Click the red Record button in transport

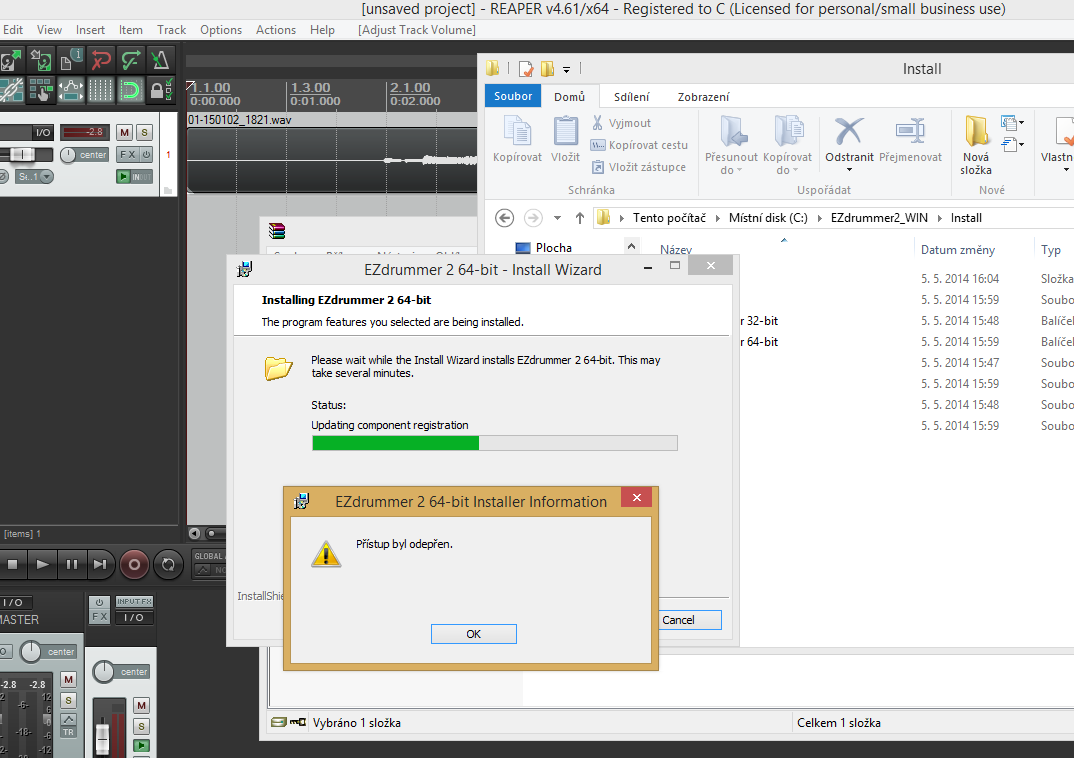pos(134,564)
